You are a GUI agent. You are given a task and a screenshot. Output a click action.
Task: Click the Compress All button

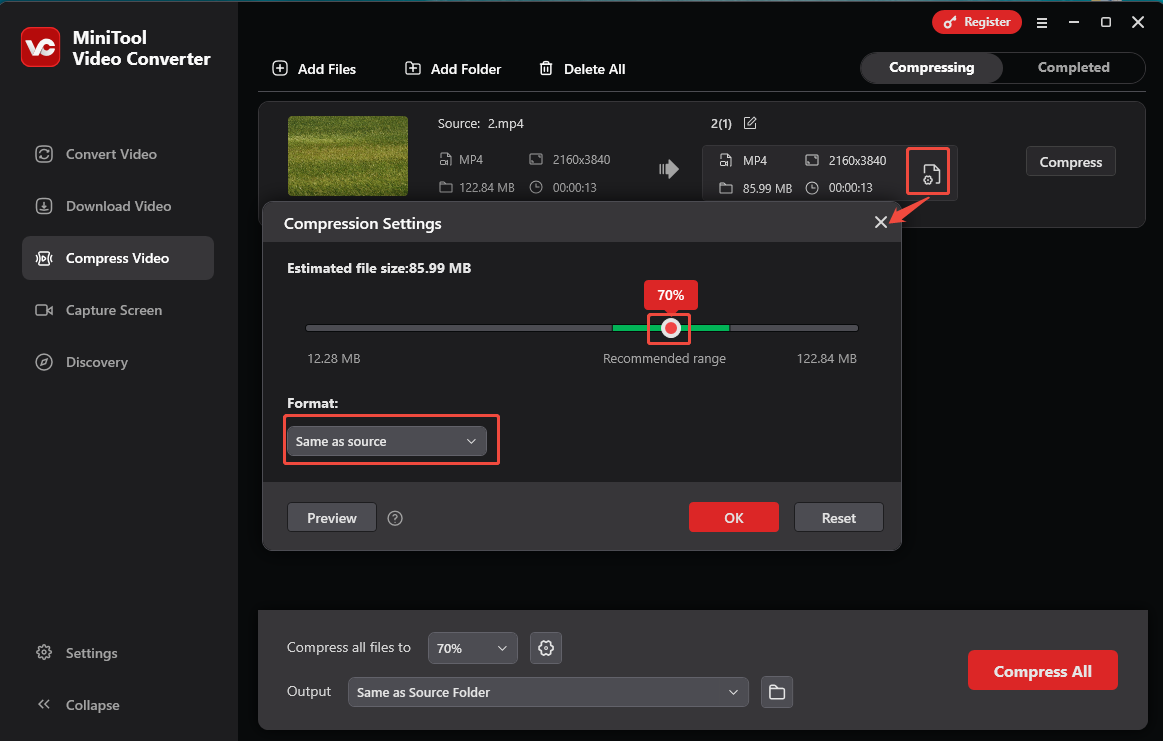(x=1042, y=671)
